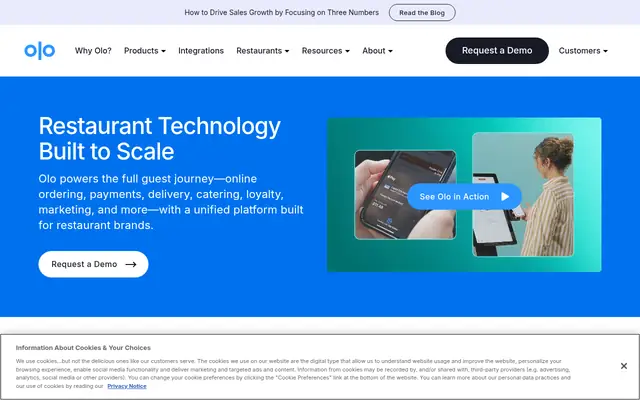
Task: Expand the Customers dropdown
Action: pos(583,51)
